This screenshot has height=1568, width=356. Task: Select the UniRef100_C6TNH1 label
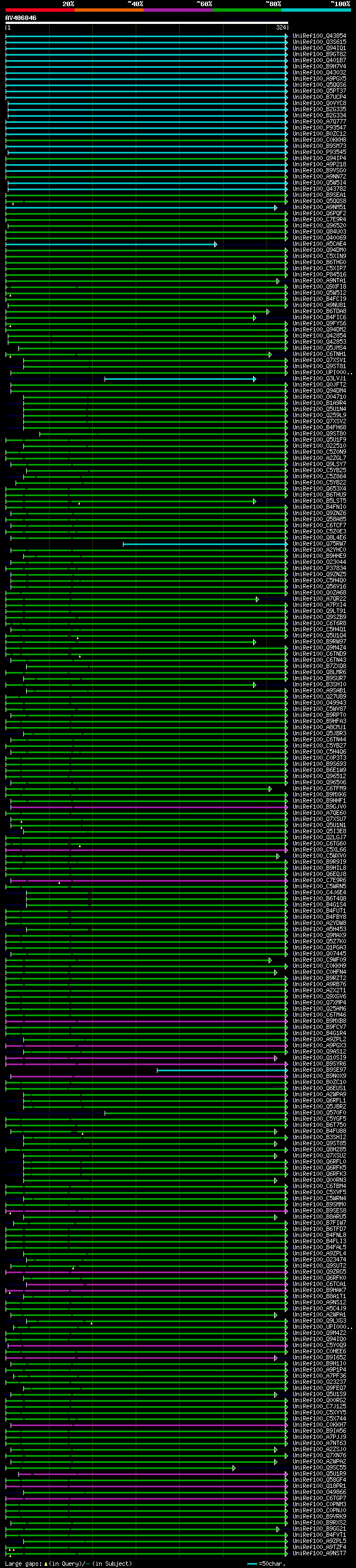click(x=319, y=354)
